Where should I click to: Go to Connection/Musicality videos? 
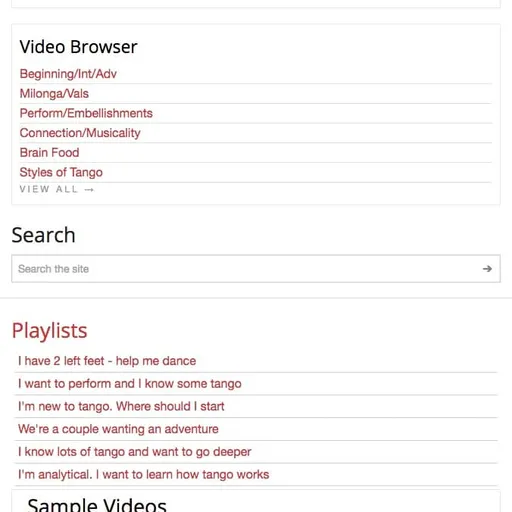click(80, 133)
